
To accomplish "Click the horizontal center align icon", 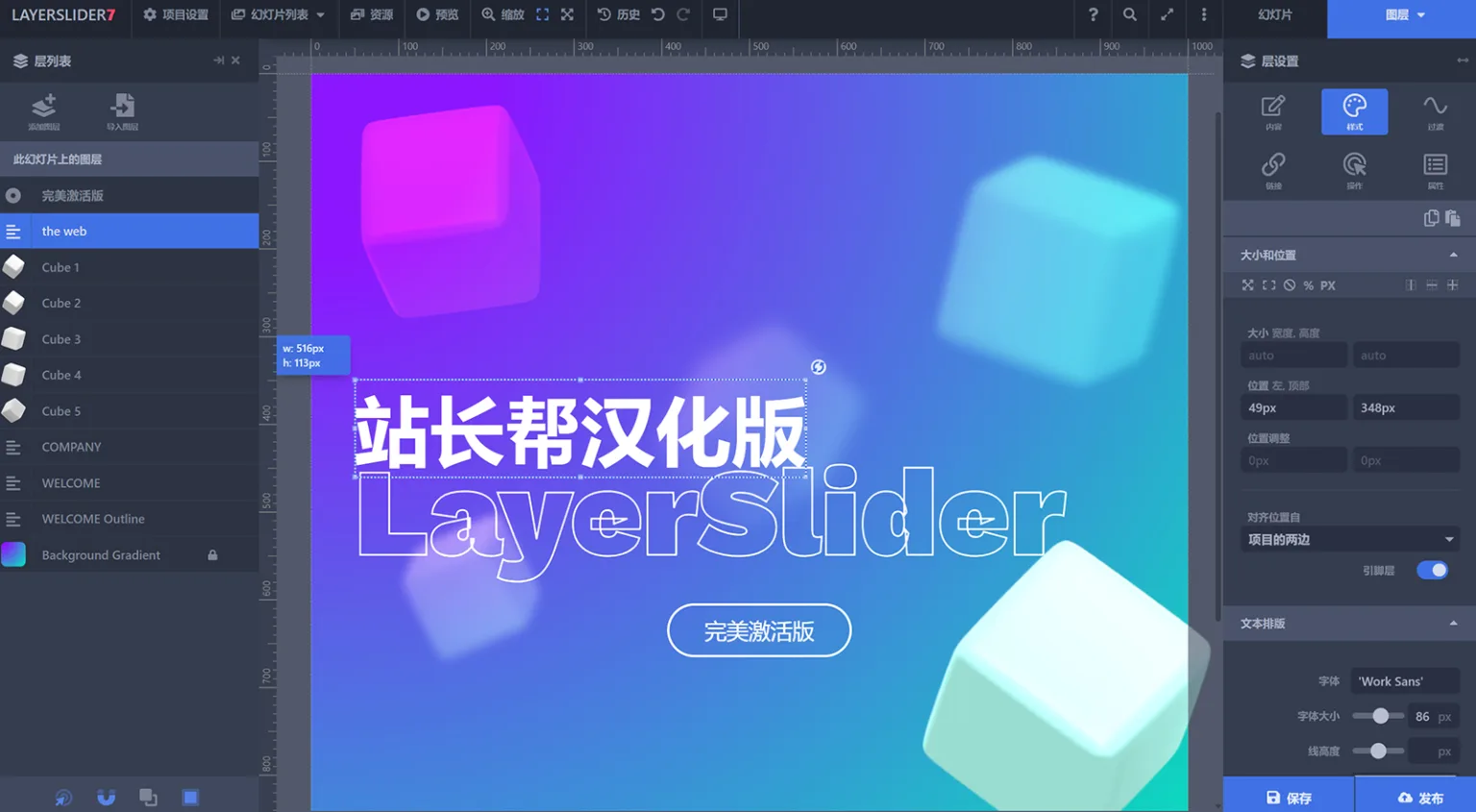I will [x=1411, y=285].
